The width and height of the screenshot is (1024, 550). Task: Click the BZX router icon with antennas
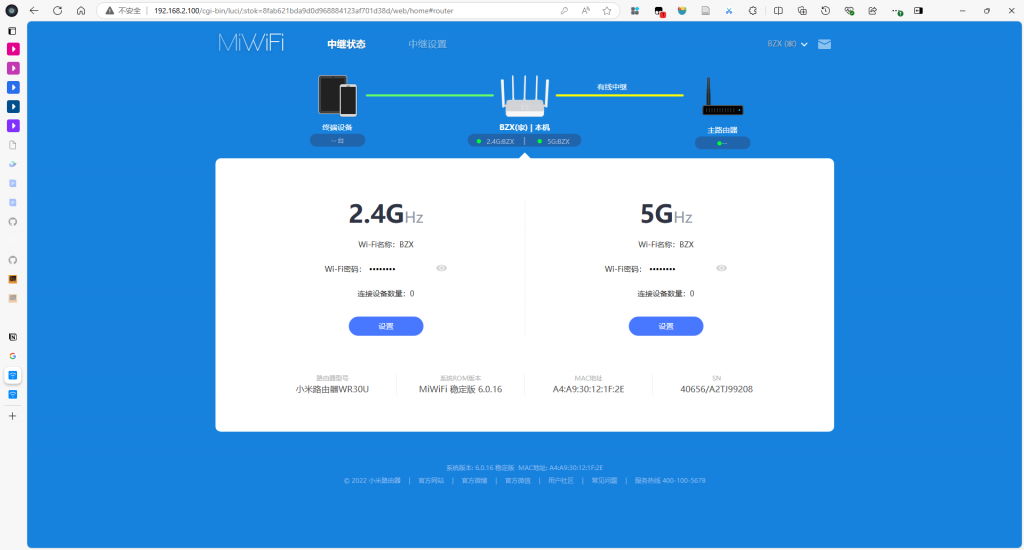[524, 96]
